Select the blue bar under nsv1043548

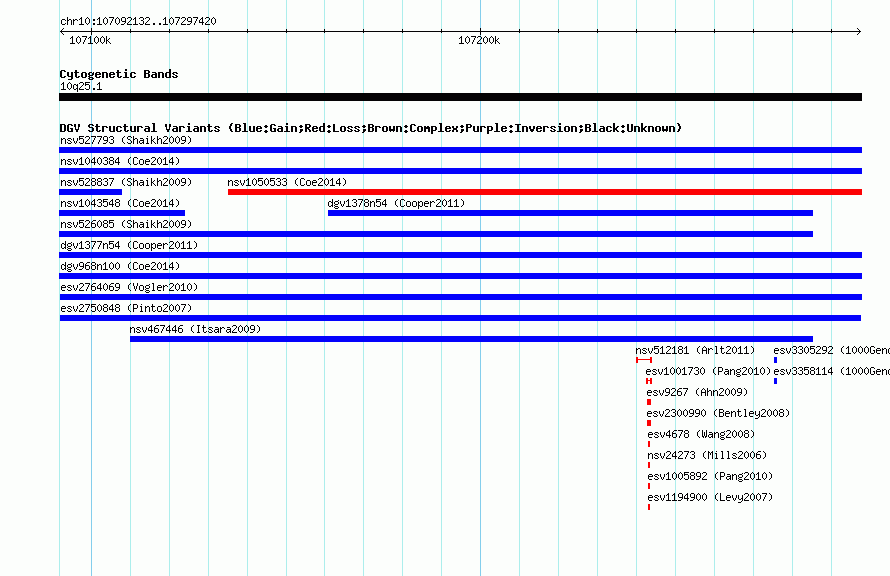122,213
